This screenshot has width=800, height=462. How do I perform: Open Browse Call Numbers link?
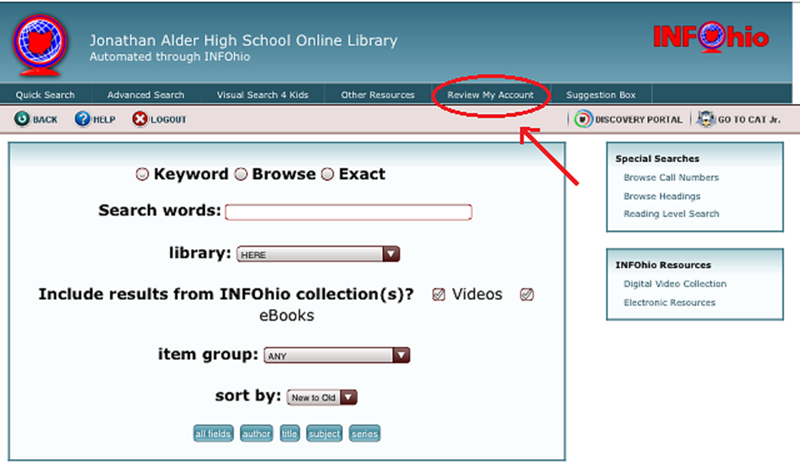671,177
